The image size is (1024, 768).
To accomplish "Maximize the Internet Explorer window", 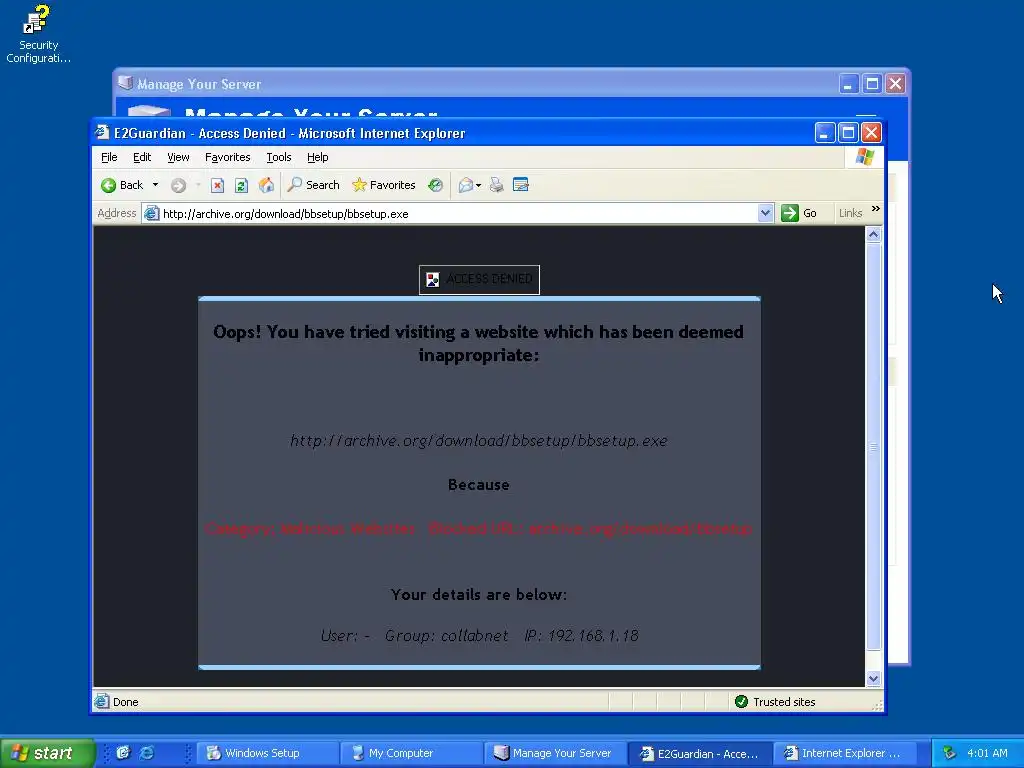I will [848, 133].
